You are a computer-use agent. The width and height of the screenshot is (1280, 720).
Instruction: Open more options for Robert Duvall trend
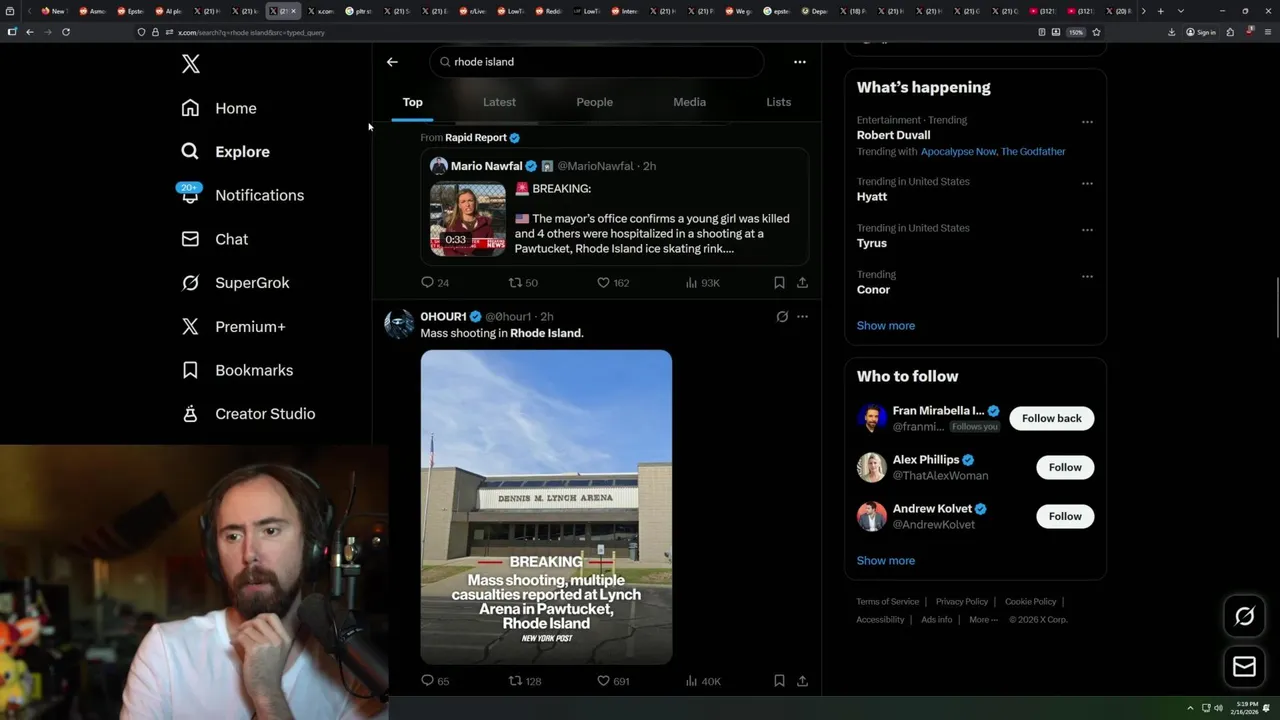point(1087,122)
